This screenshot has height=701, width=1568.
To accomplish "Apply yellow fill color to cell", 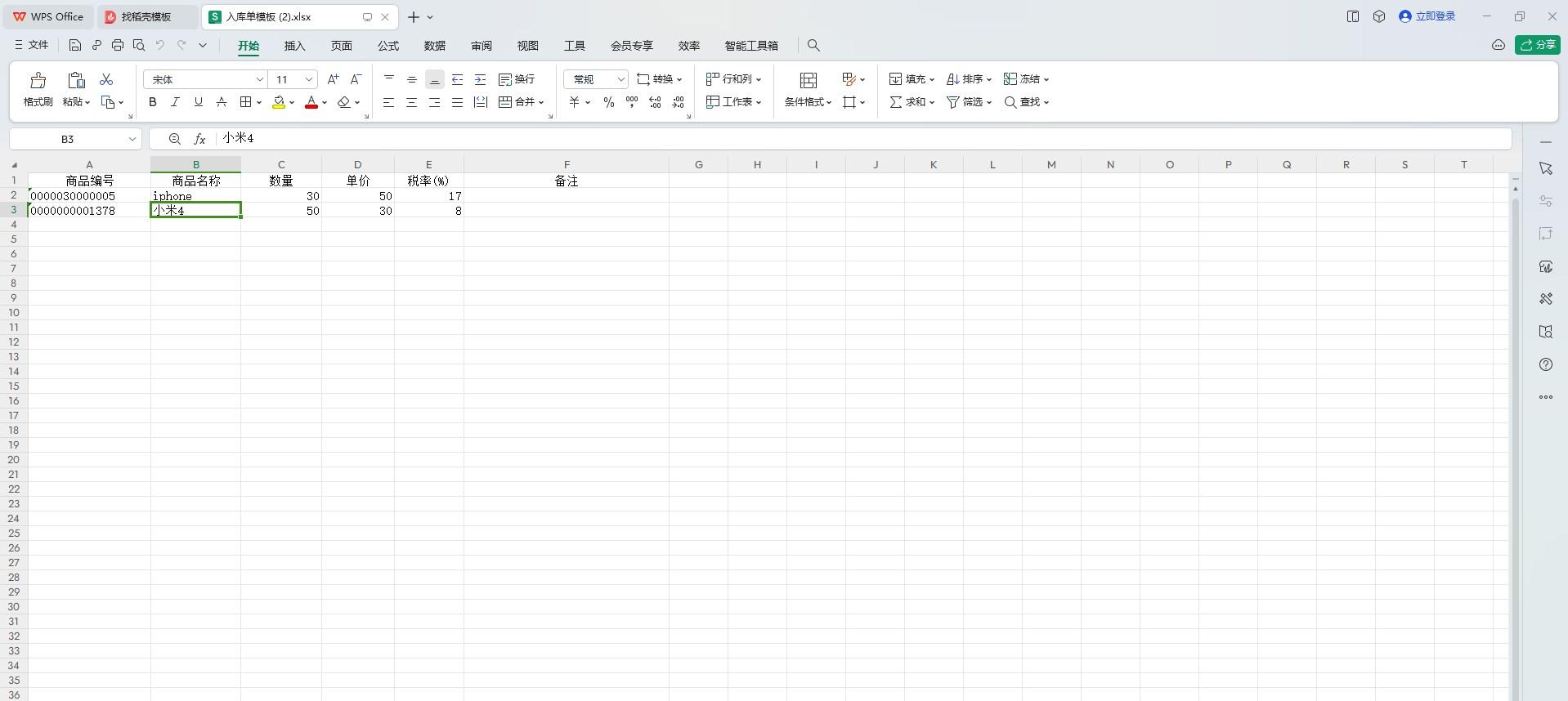I will click(x=279, y=102).
